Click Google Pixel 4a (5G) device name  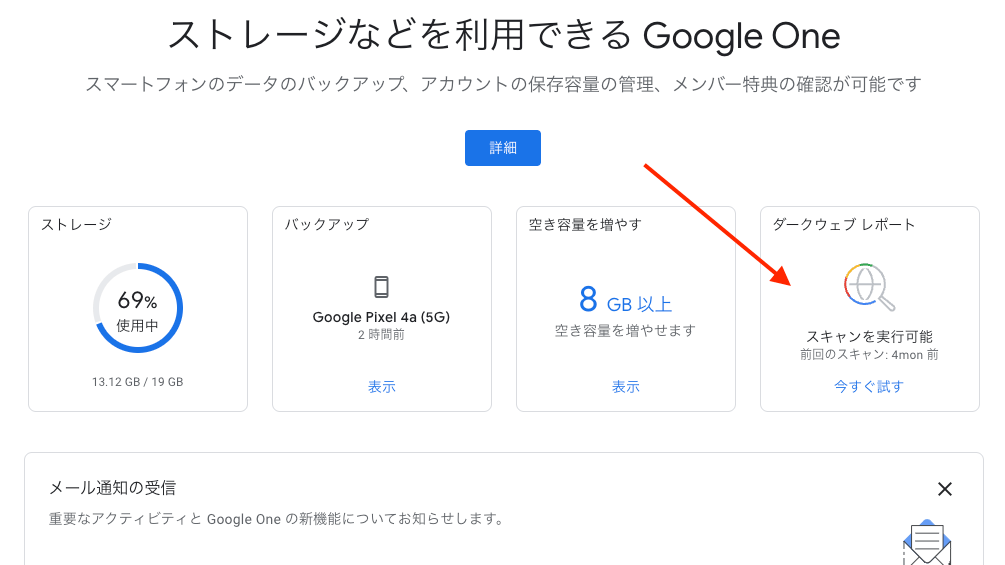381,317
